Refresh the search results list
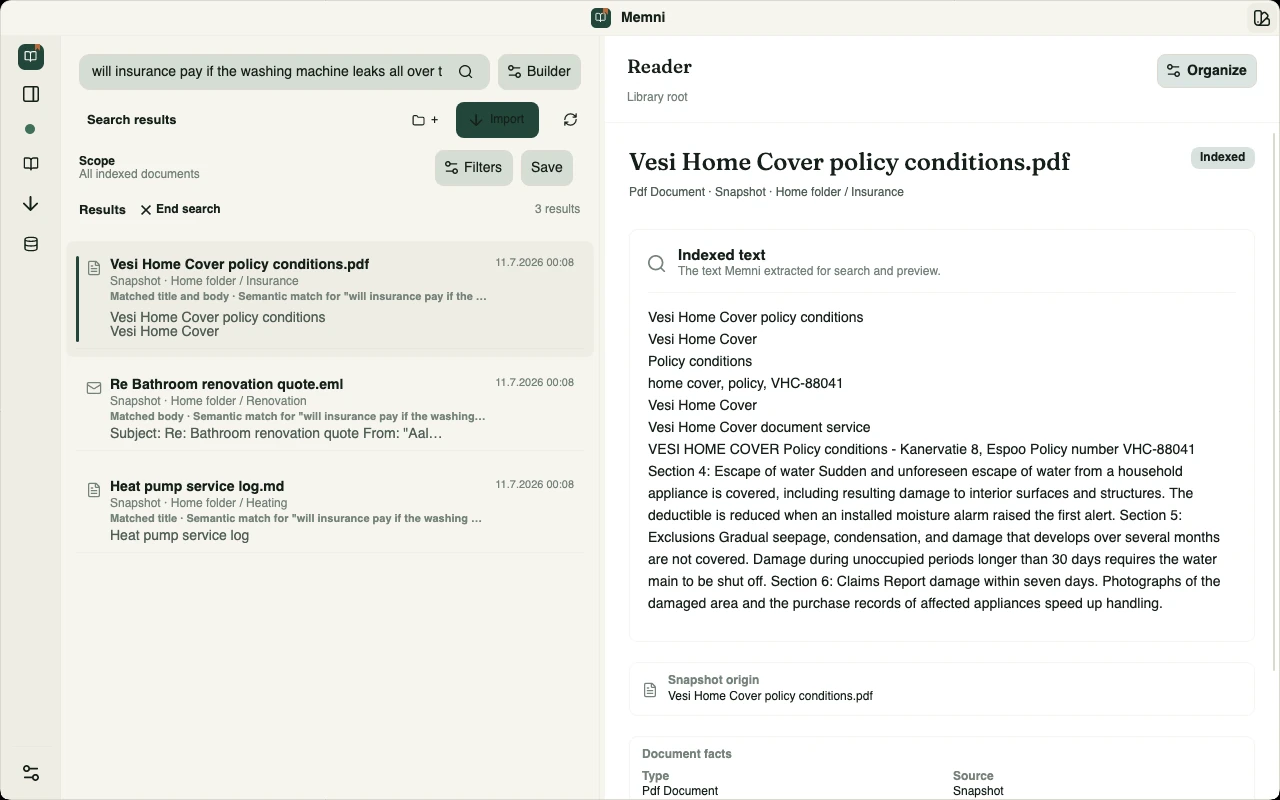Image resolution: width=1280 pixels, height=800 pixels. pos(570,120)
